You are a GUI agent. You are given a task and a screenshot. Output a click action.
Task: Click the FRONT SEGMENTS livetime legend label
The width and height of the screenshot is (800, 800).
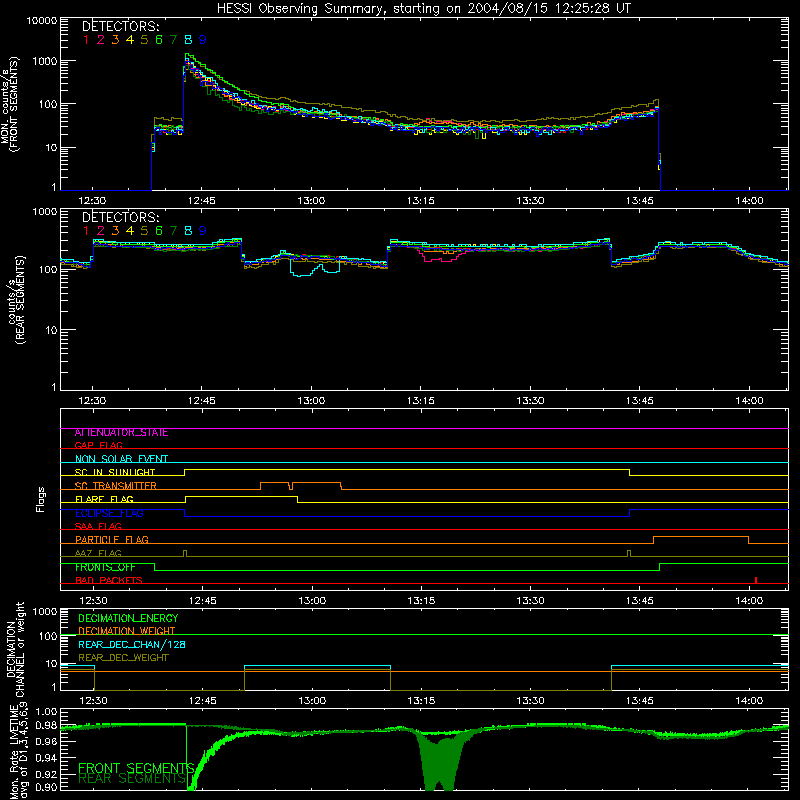click(x=136, y=767)
